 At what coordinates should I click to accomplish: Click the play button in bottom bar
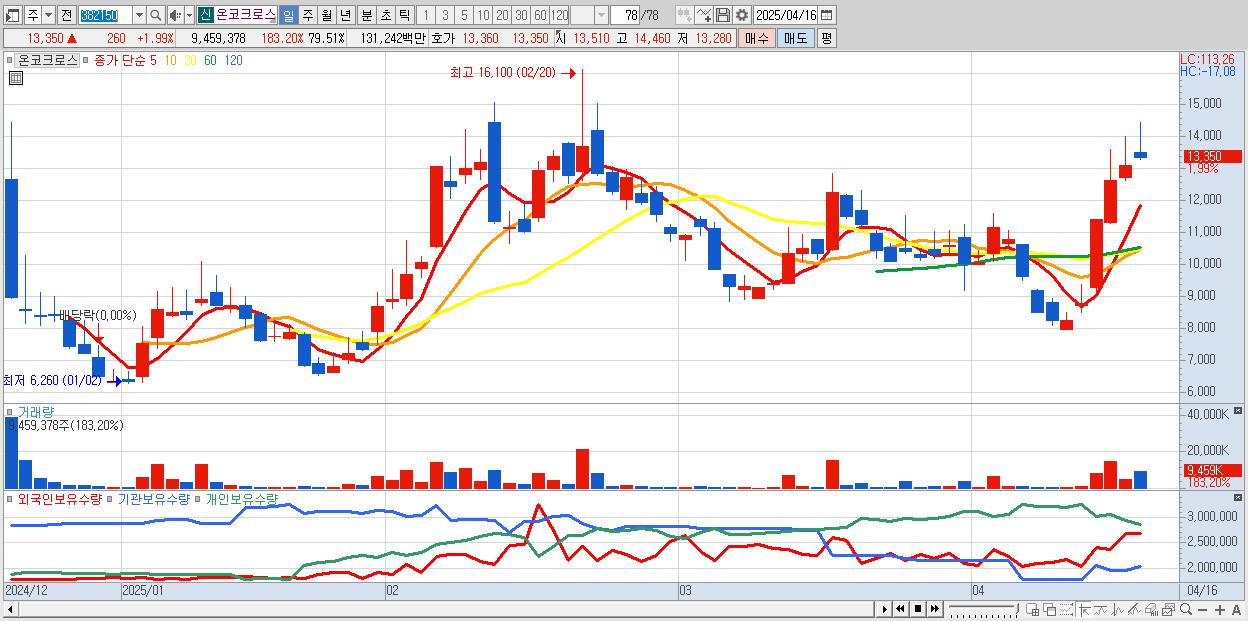(884, 609)
